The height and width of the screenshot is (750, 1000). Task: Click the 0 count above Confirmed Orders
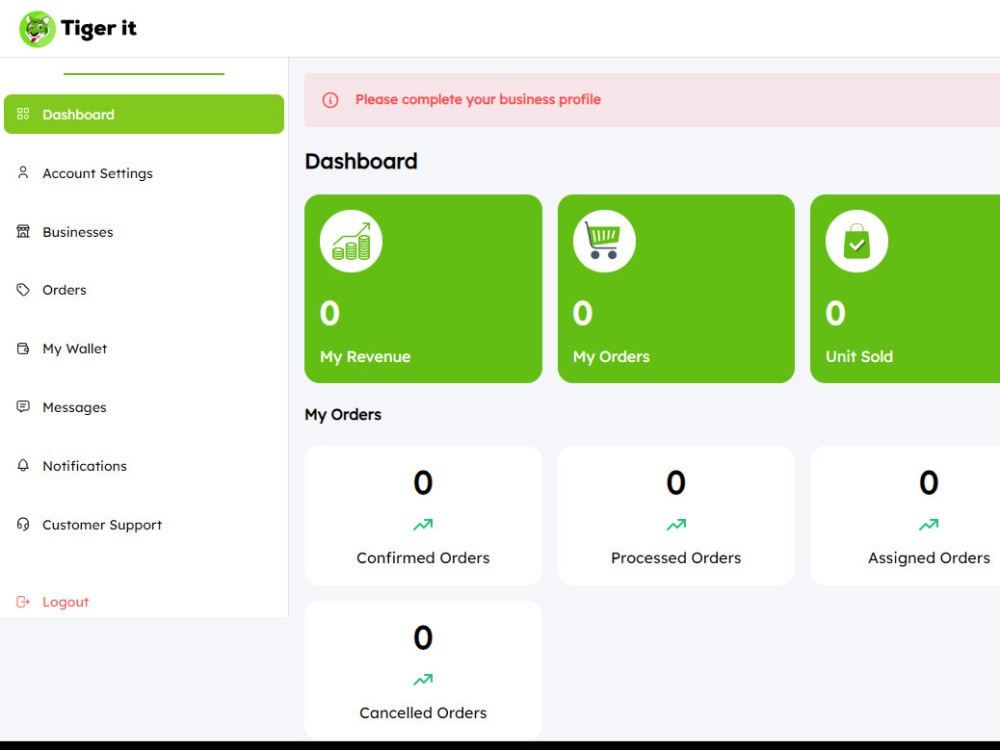point(423,483)
